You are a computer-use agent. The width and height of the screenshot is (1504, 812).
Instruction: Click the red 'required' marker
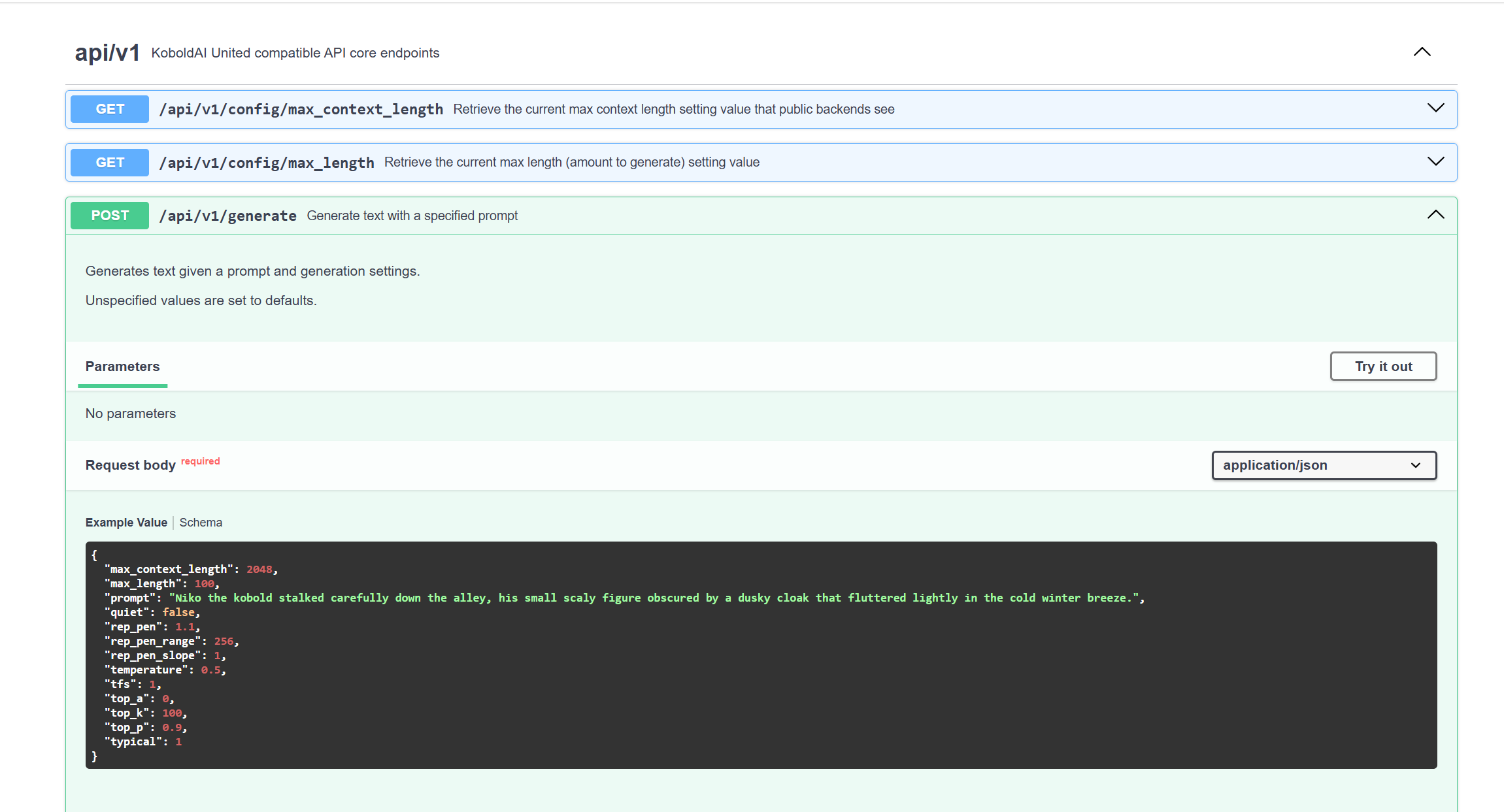201,461
